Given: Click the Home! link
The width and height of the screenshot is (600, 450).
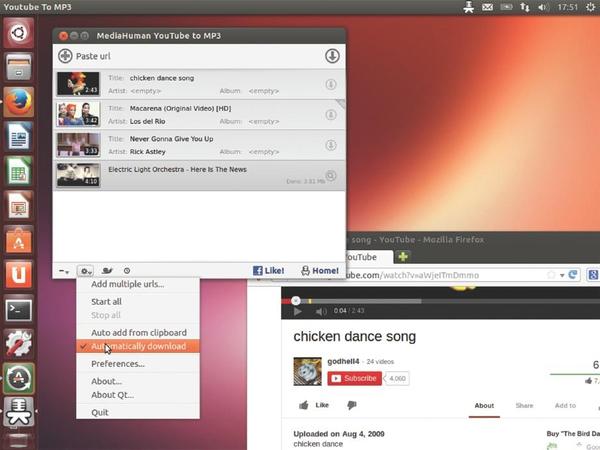Looking at the screenshot, I should point(320,271).
